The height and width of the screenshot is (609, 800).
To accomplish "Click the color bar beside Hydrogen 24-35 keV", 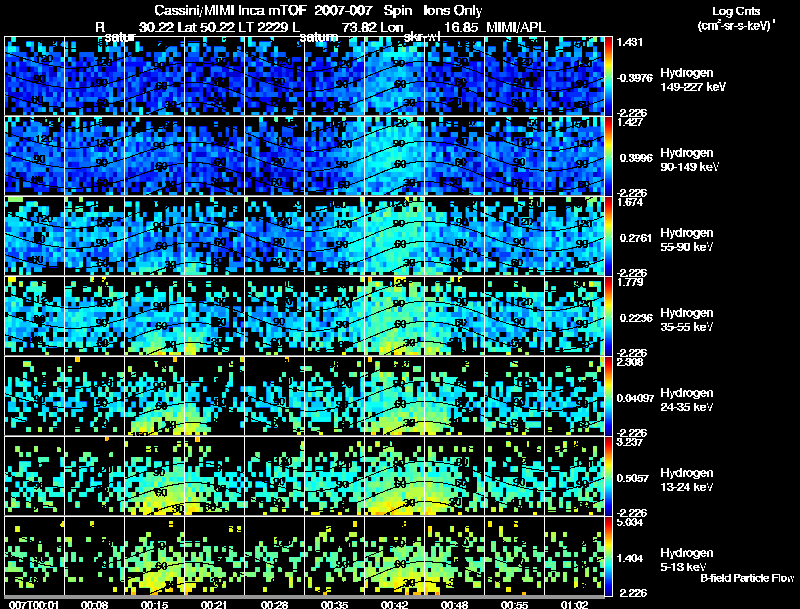I will point(608,396).
